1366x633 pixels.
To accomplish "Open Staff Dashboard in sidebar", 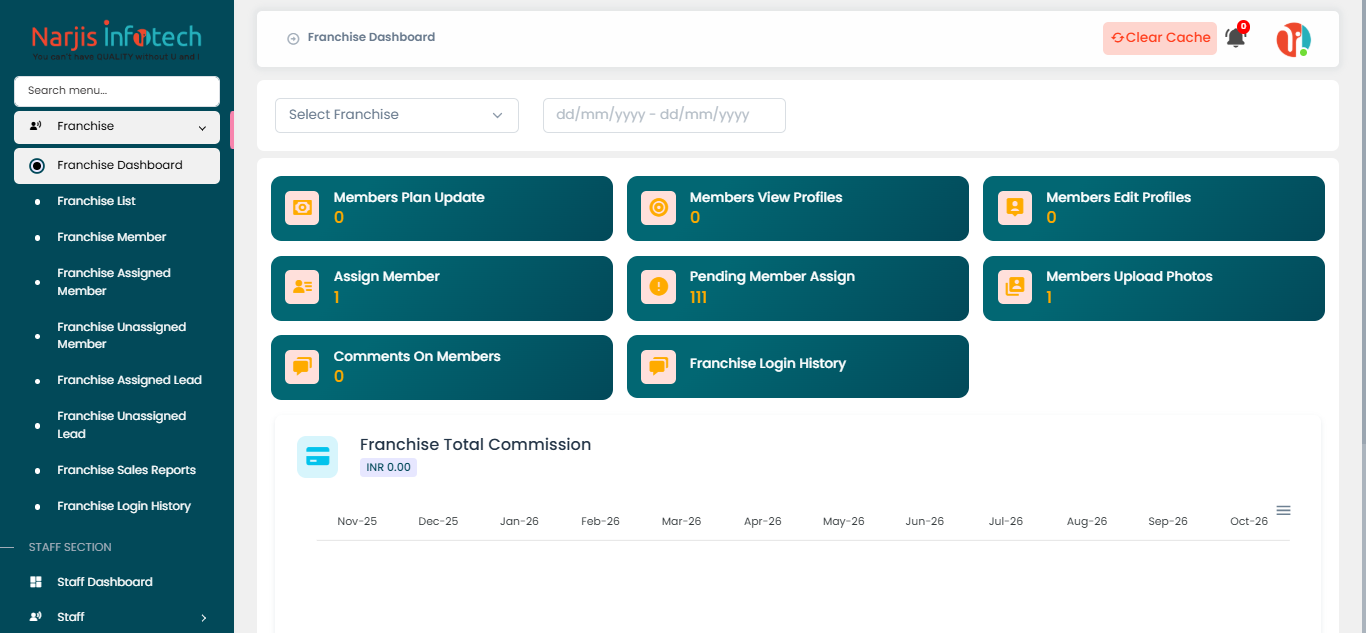I will (105, 582).
